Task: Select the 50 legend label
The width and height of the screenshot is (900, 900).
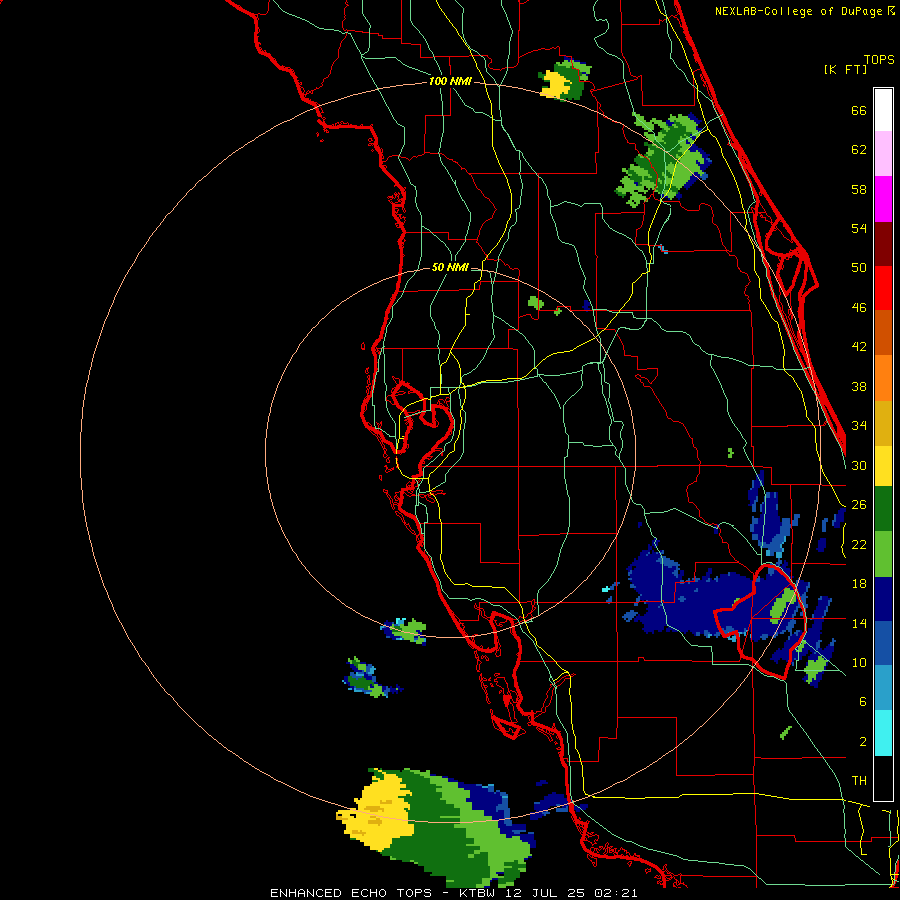Action: point(859,268)
